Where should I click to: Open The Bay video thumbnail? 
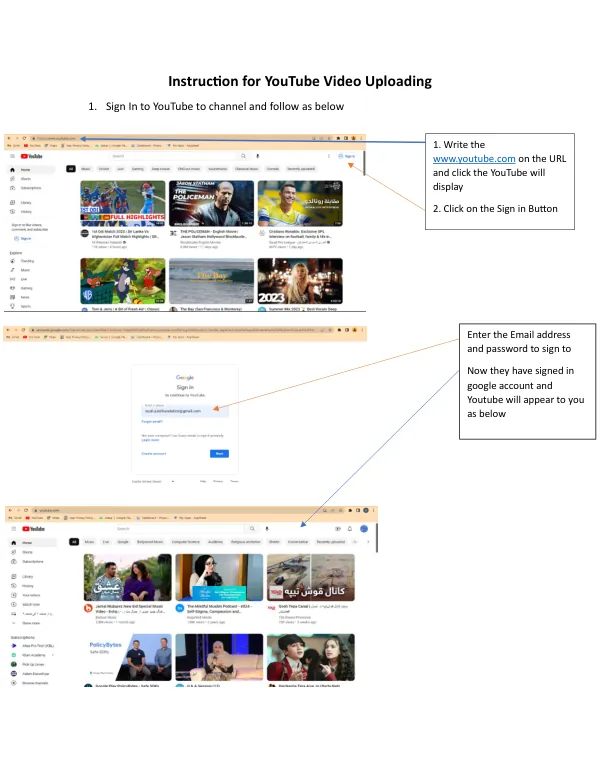tap(211, 281)
